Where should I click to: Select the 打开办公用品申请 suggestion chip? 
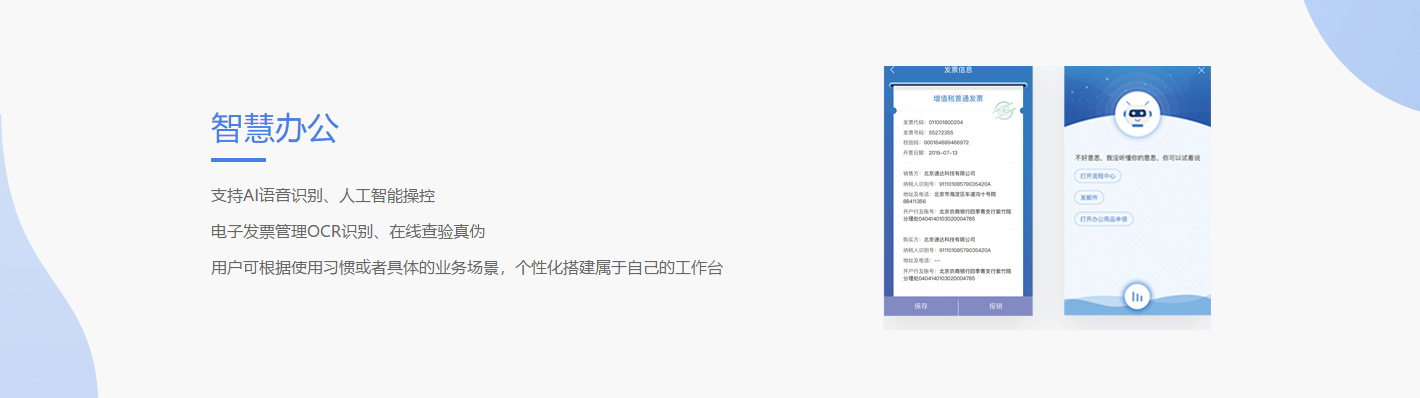tap(1103, 219)
